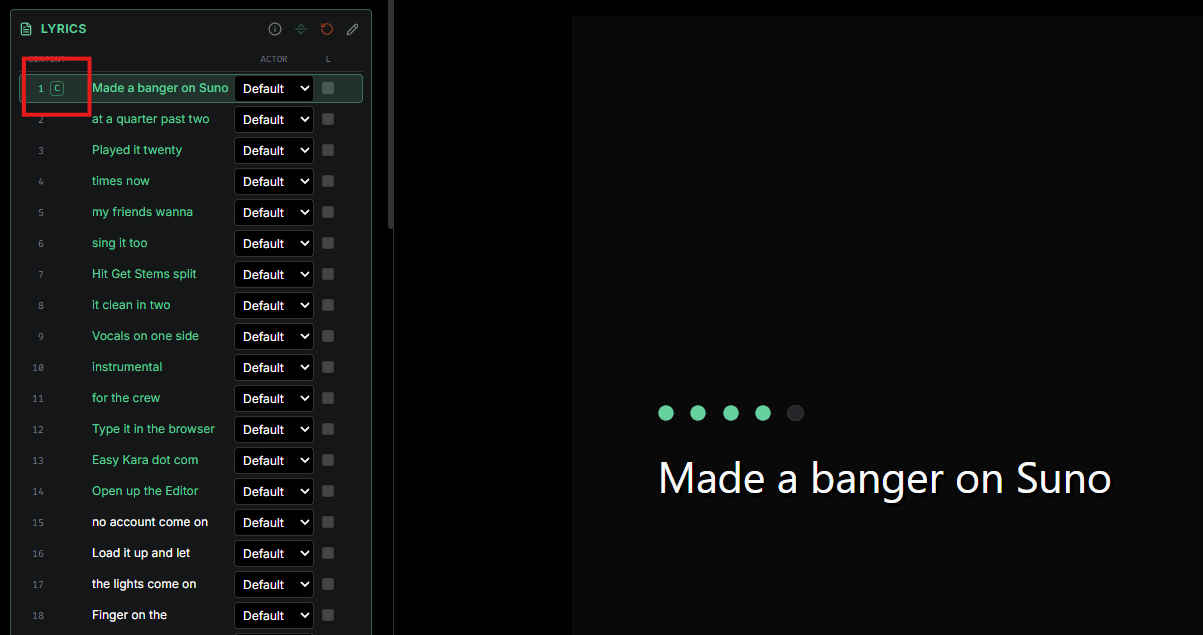Check the L box for "Made a banger on Suno"
This screenshot has height=635, width=1203.
tap(328, 88)
